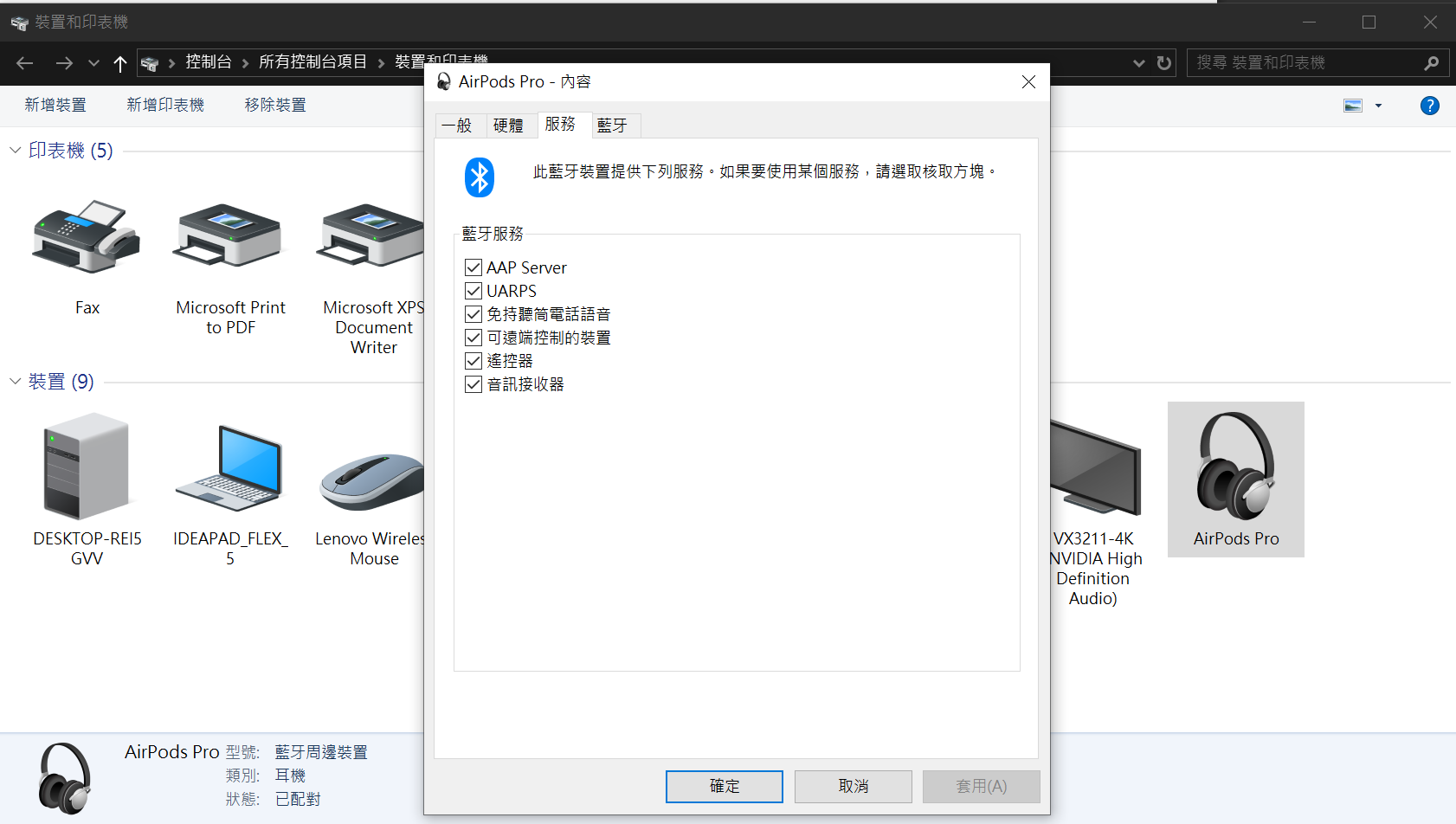
Task: Open the recent locations dropdown
Action: 93,63
